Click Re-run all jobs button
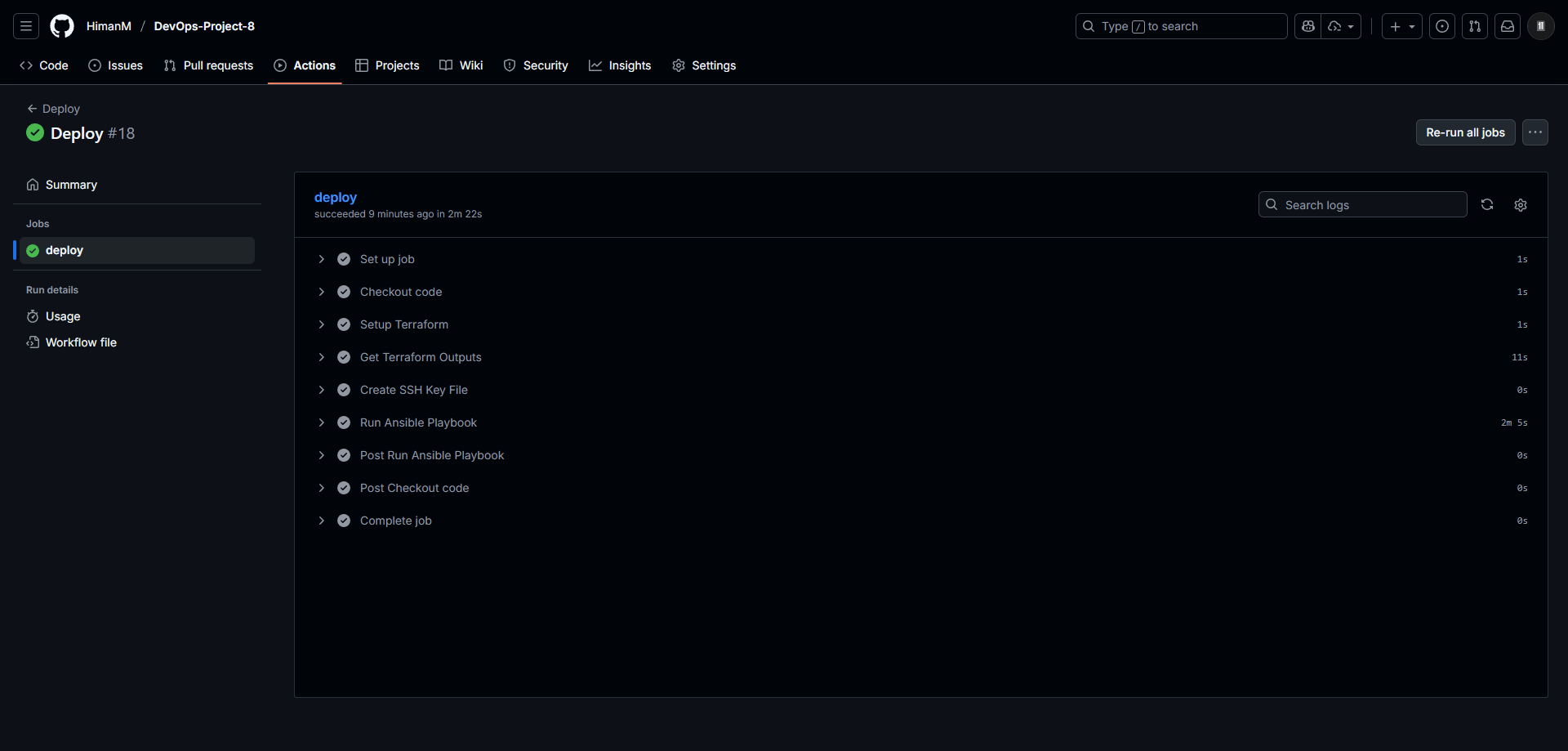Screen dimensions: 1568x751 click(1465, 132)
